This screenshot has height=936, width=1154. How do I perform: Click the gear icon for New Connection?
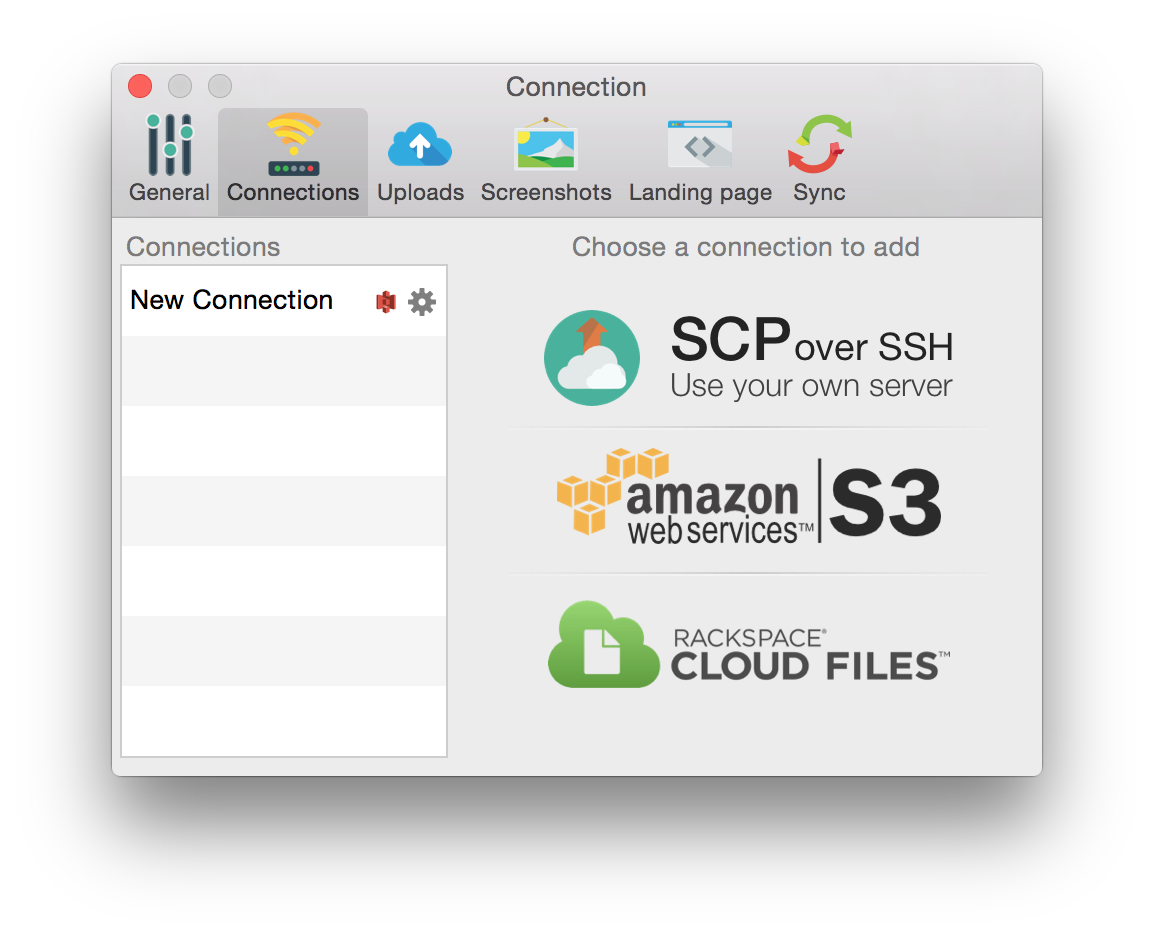coord(422,302)
